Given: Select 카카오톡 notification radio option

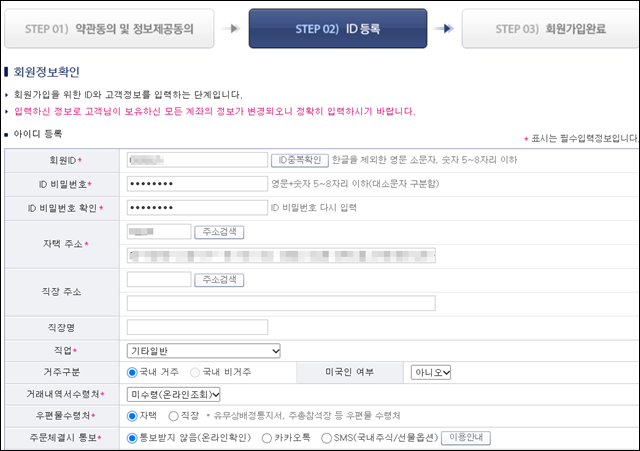Looking at the screenshot, I should coord(267,438).
